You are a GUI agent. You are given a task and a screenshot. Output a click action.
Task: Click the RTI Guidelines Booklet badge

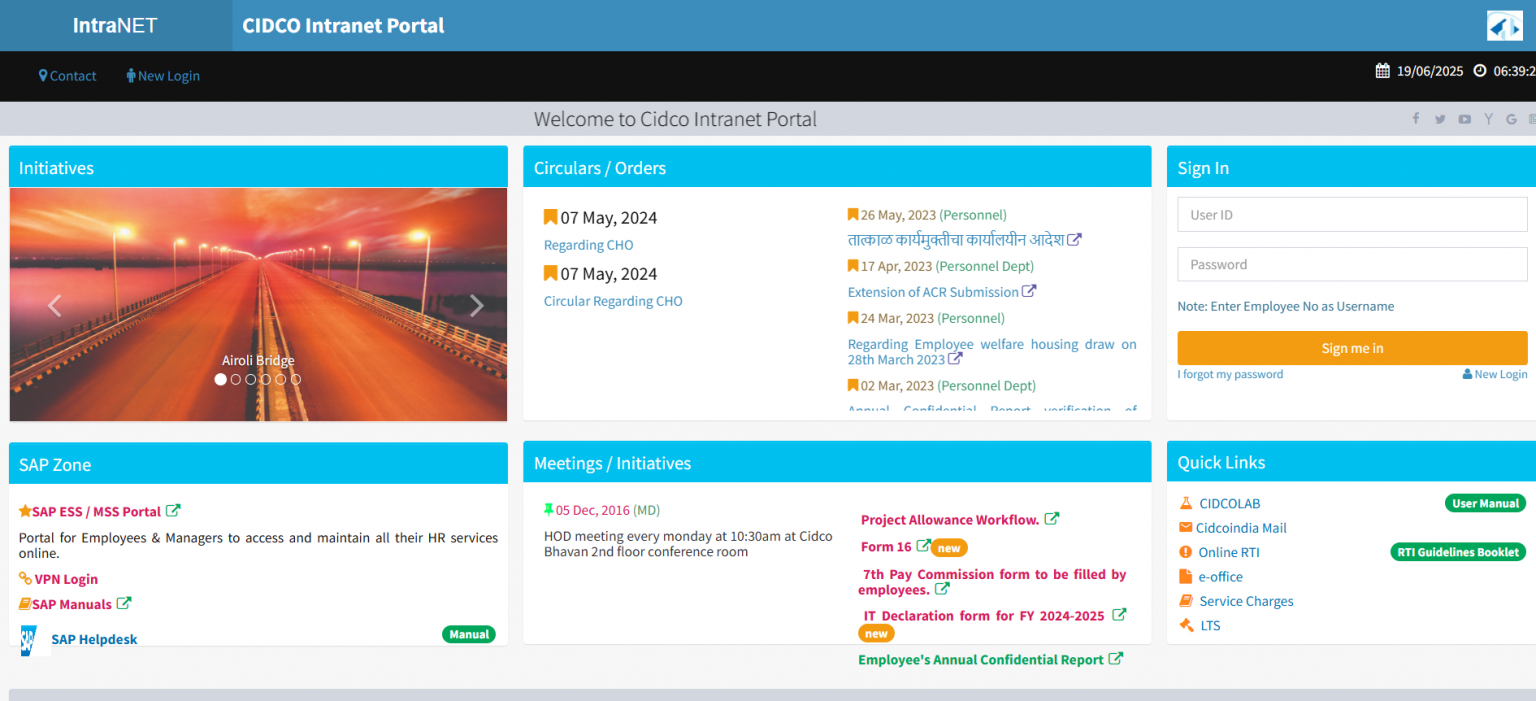point(1458,552)
